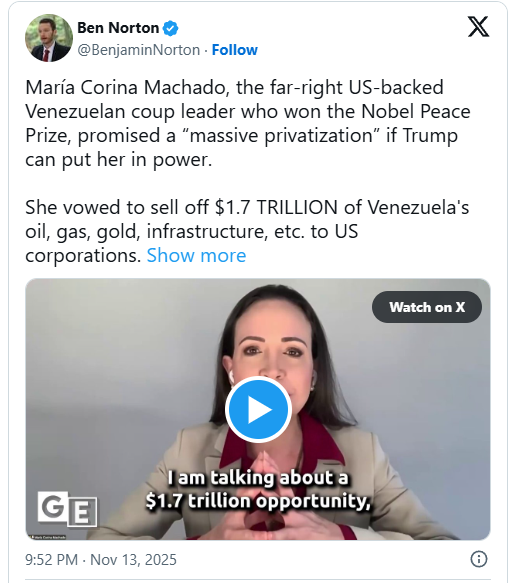Open the X logo in the tweet corner

pos(478,26)
